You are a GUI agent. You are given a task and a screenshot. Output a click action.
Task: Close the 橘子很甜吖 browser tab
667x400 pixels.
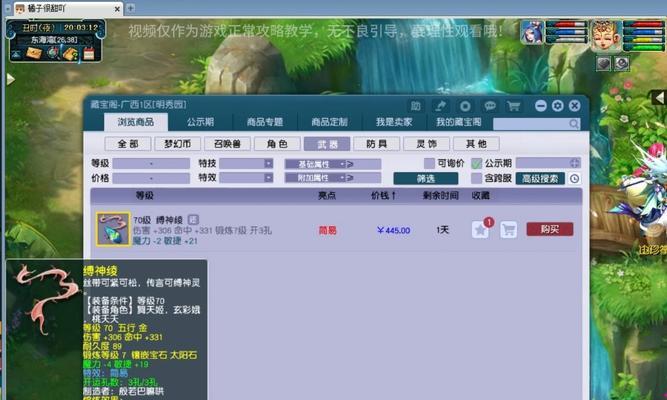pos(117,9)
